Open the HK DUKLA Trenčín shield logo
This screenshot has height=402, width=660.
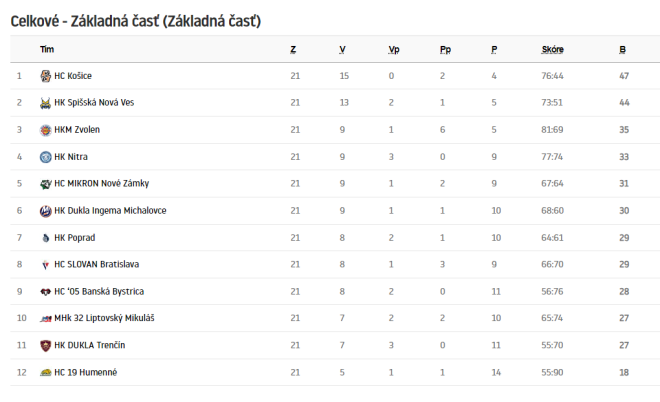(x=45, y=345)
